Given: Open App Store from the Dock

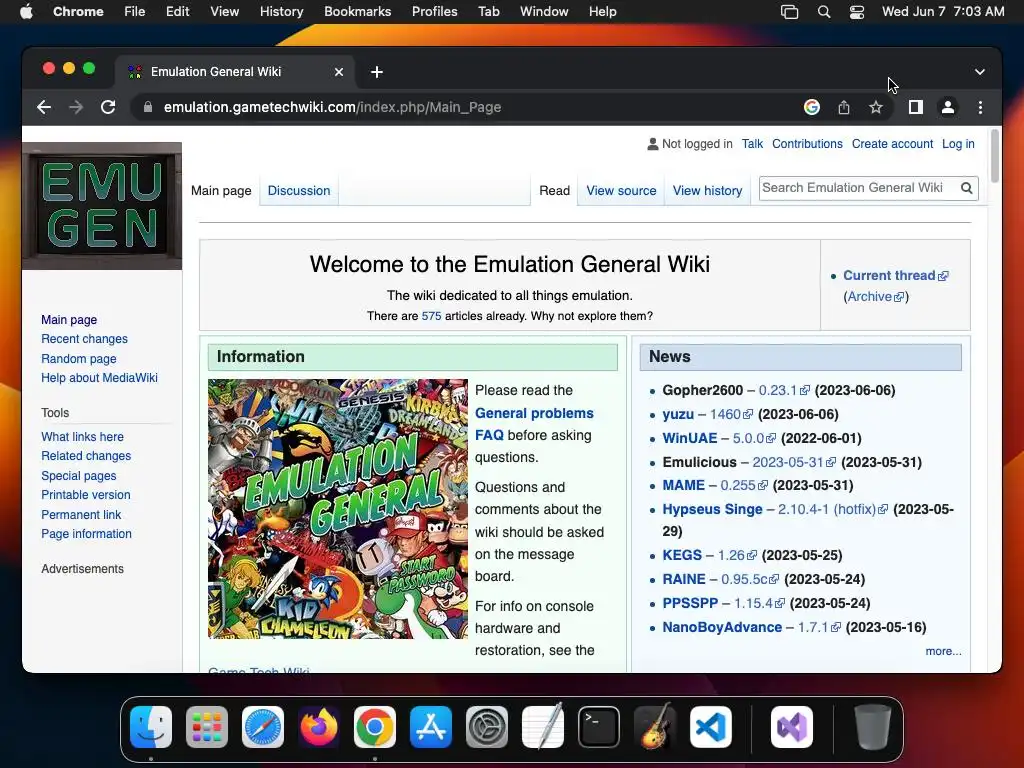Looking at the screenshot, I should pyautogui.click(x=431, y=727).
